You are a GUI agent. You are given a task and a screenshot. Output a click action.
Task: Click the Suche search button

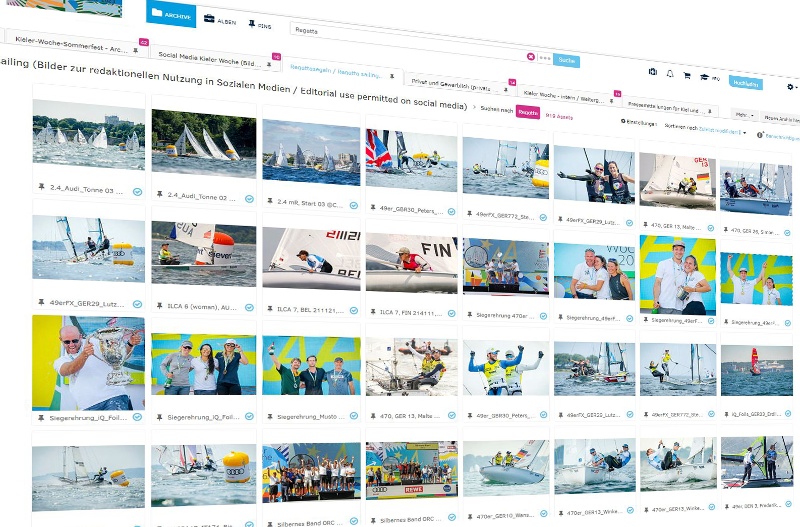(x=566, y=60)
